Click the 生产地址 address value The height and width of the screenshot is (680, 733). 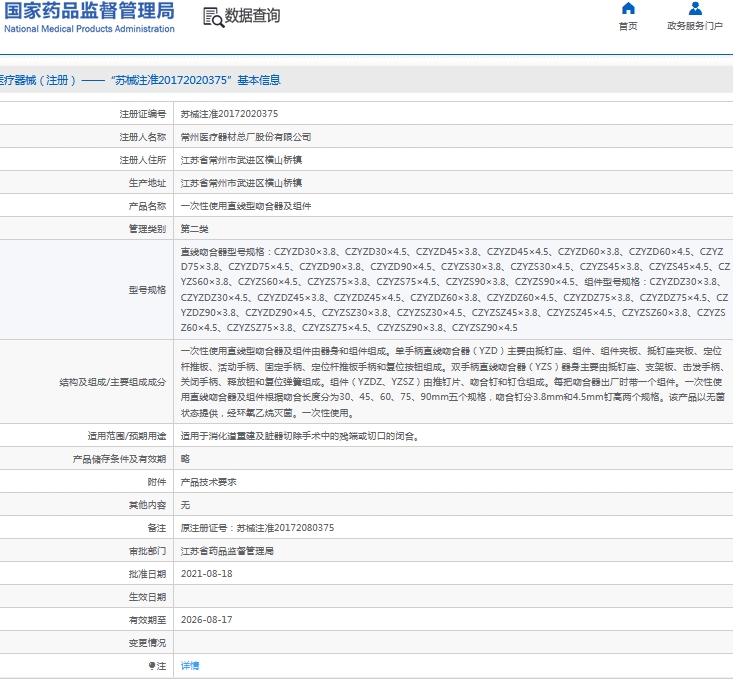[x=241, y=183]
